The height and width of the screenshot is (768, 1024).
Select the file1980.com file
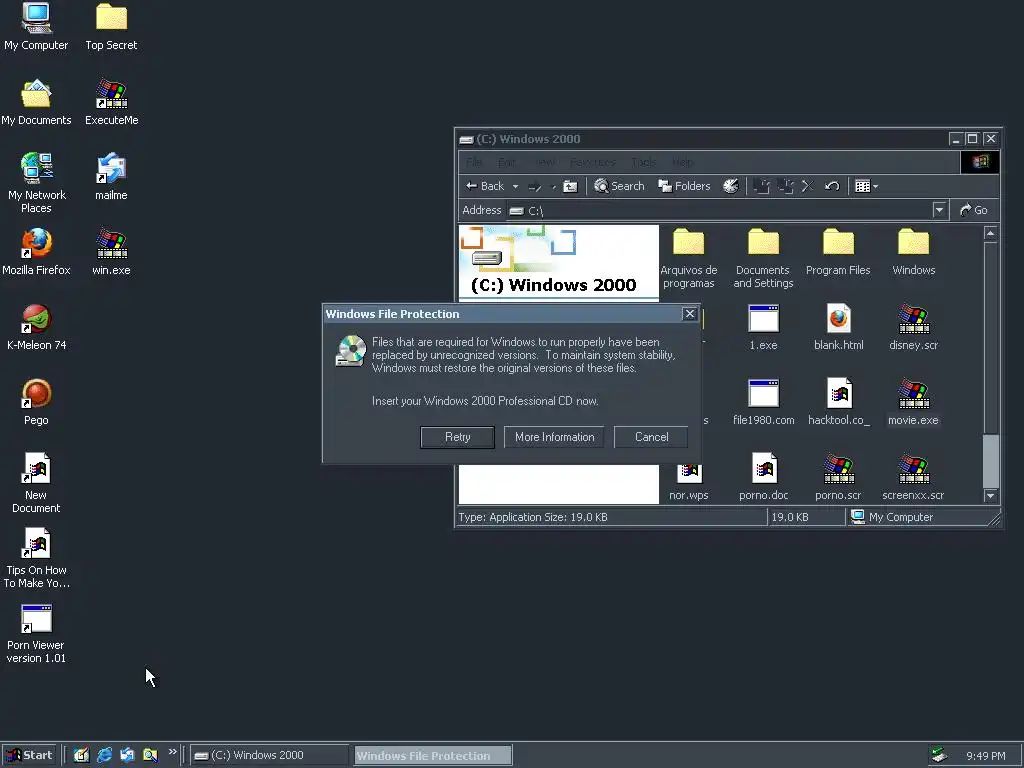(x=763, y=402)
